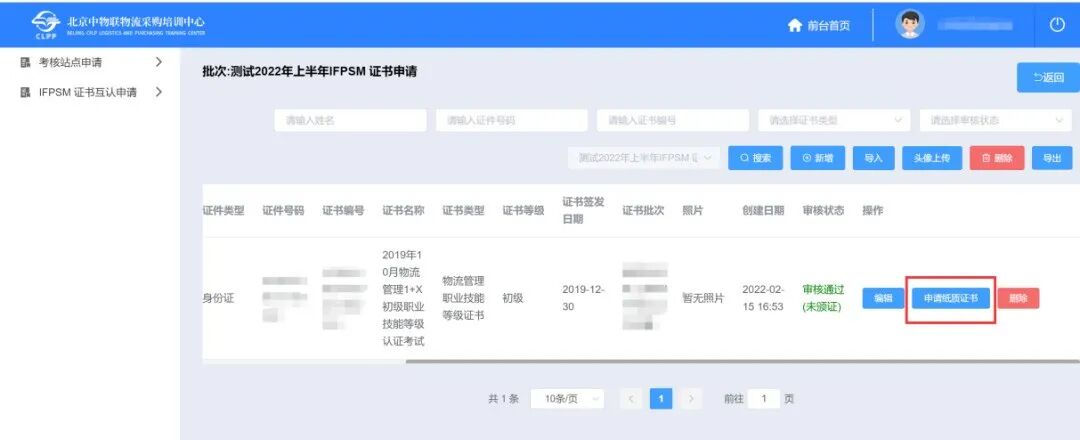The width and height of the screenshot is (1080, 440).
Task: Click the 审核状态 column header
Action: pos(823,211)
